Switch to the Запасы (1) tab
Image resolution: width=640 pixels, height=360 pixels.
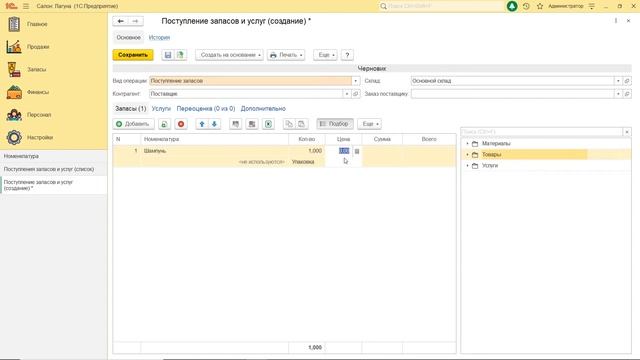(130, 109)
